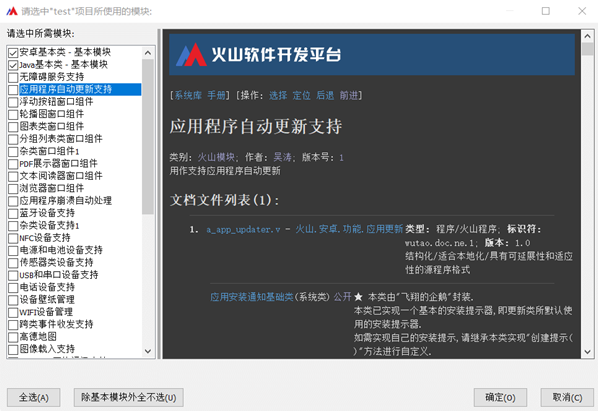Image resolution: width=598 pixels, height=411 pixels.
Task: Click the 选择 operation link
Action: (278, 95)
